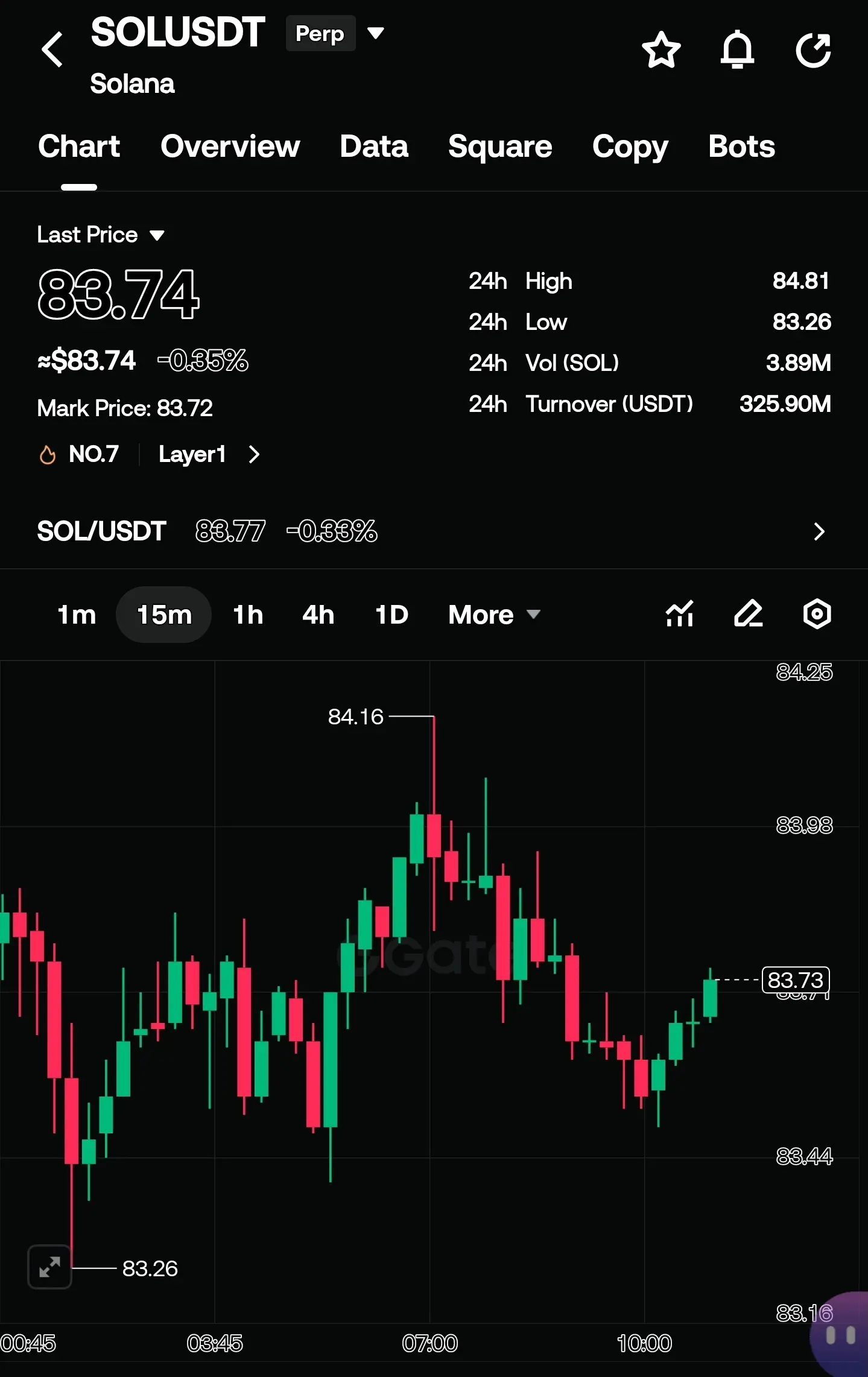Tap the share icon in header
Image resolution: width=868 pixels, height=1377 pixels.
814,49
